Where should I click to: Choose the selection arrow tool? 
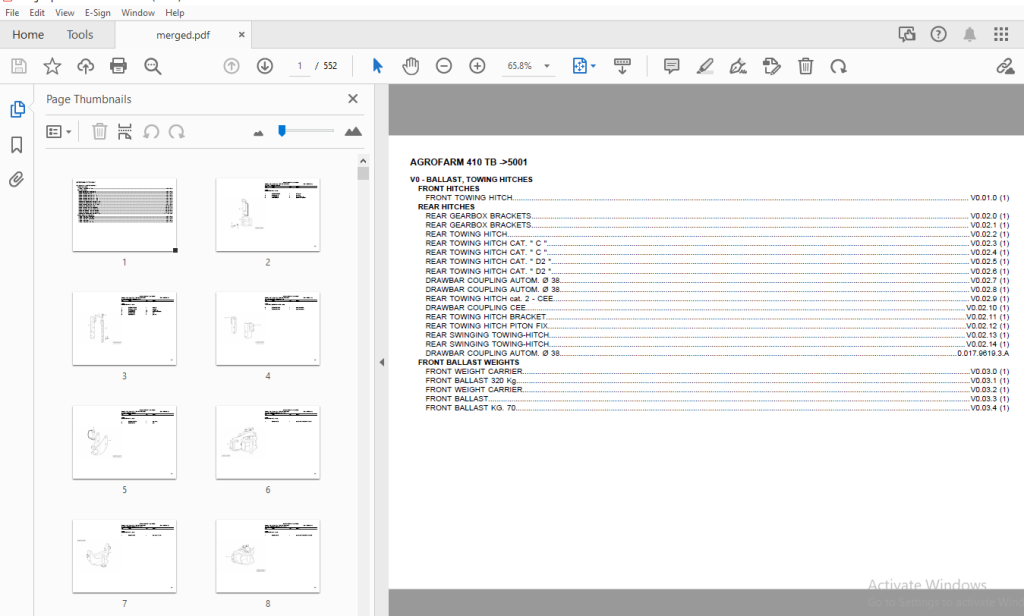(x=377, y=66)
